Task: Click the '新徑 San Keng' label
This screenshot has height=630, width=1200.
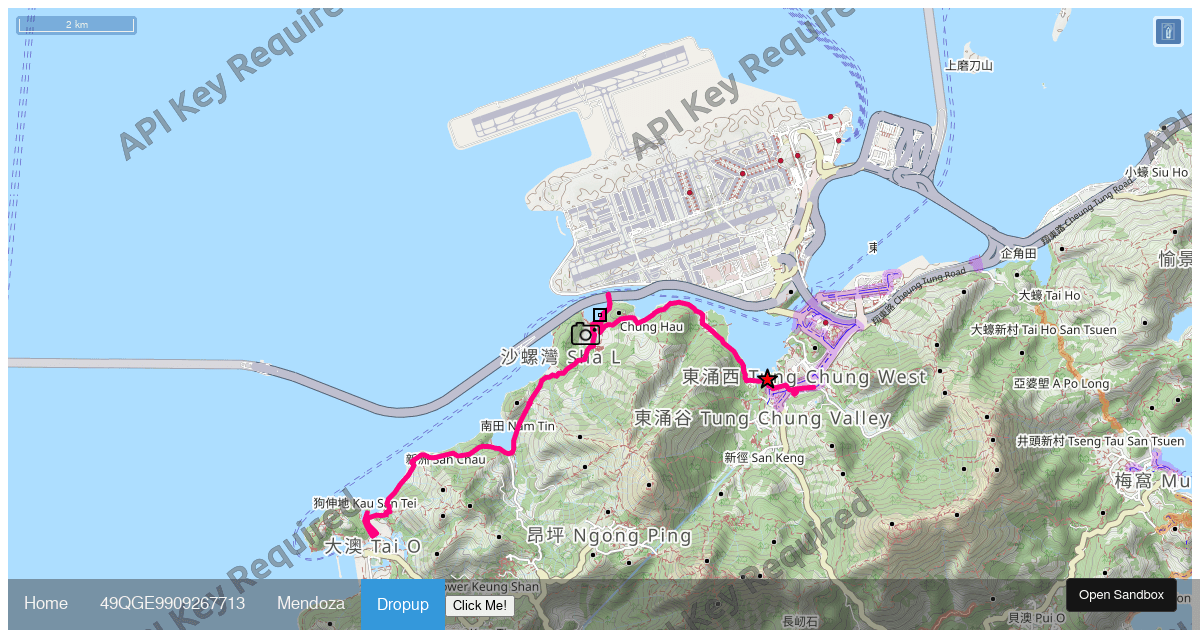Action: pyautogui.click(x=763, y=458)
